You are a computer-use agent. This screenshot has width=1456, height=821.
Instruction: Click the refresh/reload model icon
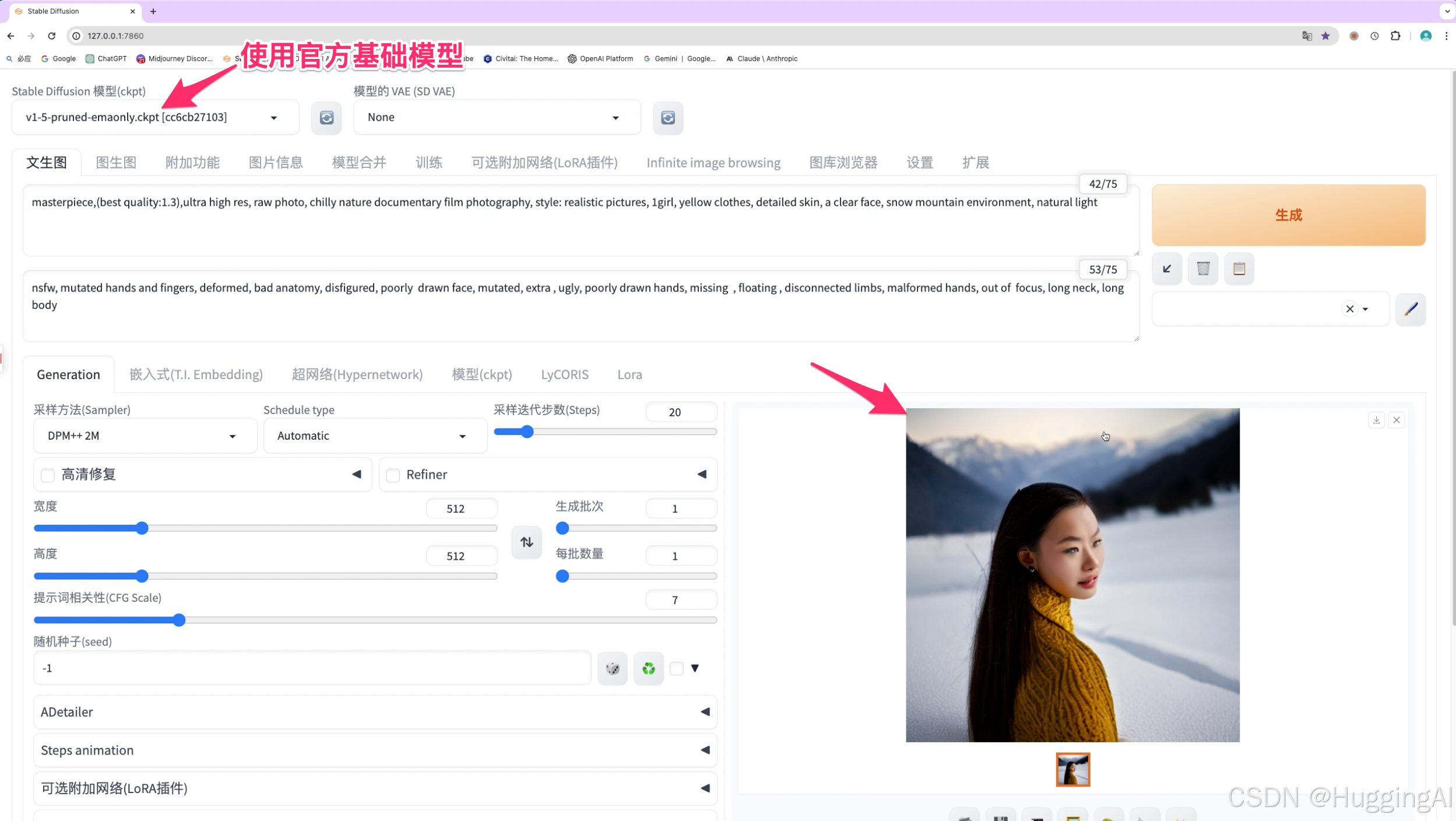point(327,117)
